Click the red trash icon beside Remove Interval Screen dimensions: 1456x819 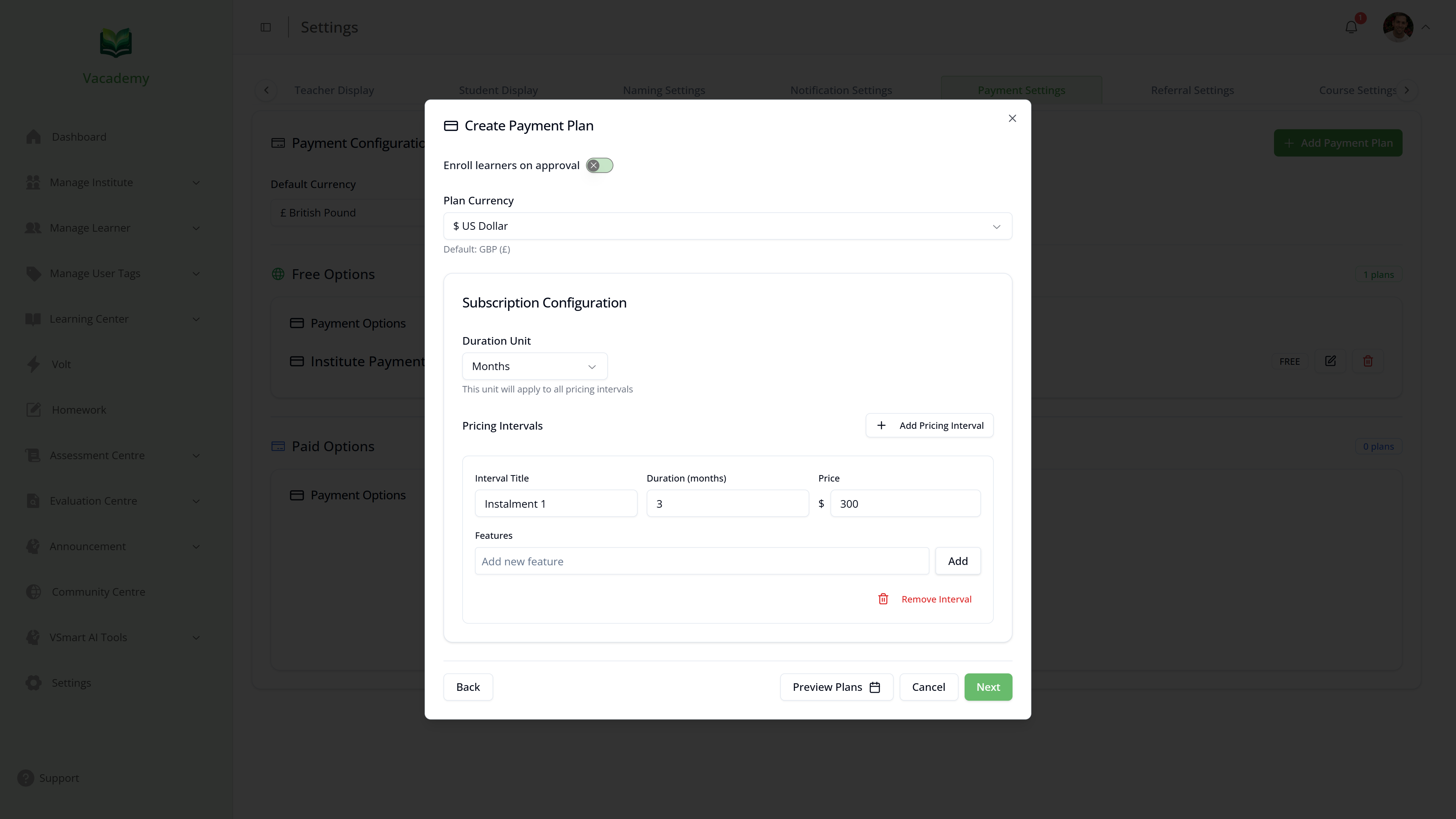point(883,599)
